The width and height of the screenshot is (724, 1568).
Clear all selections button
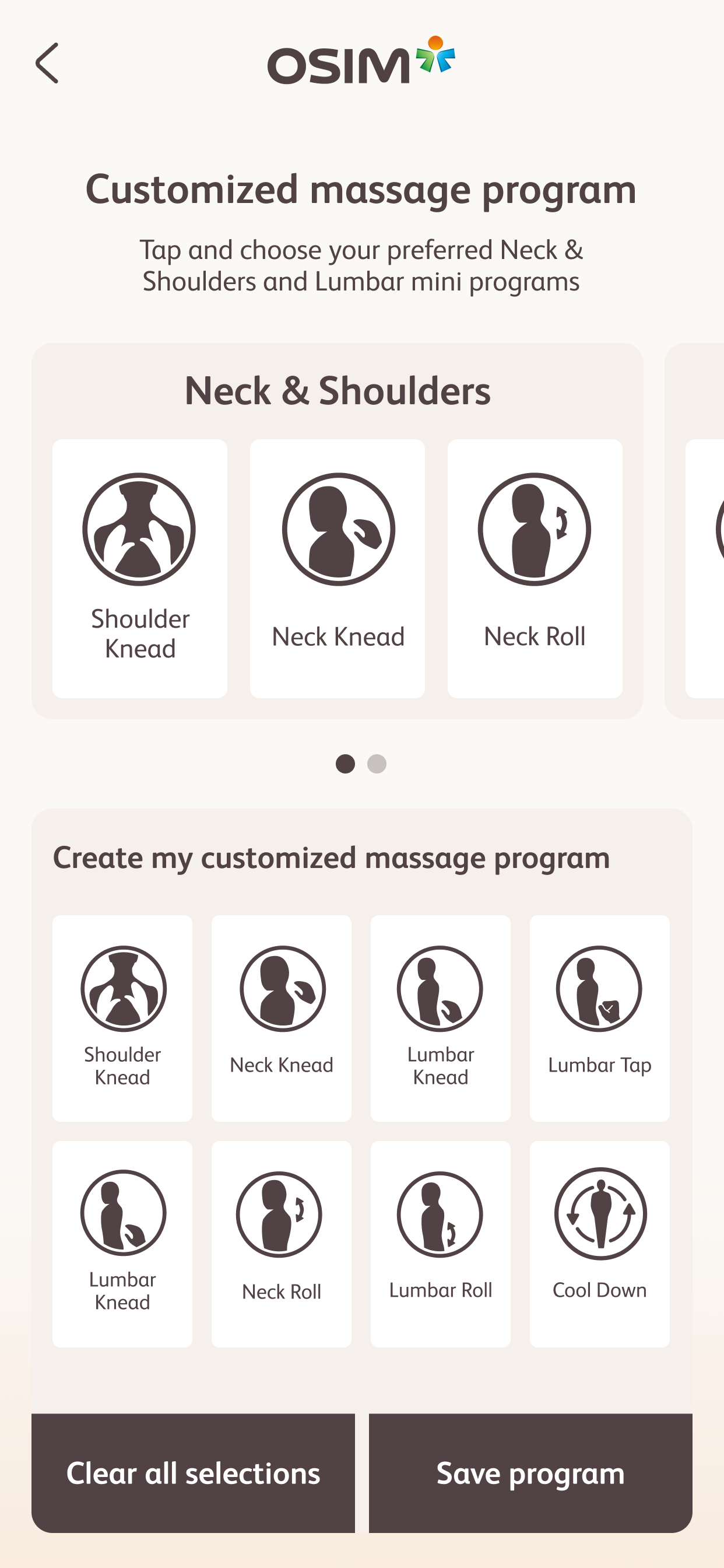[193, 1473]
